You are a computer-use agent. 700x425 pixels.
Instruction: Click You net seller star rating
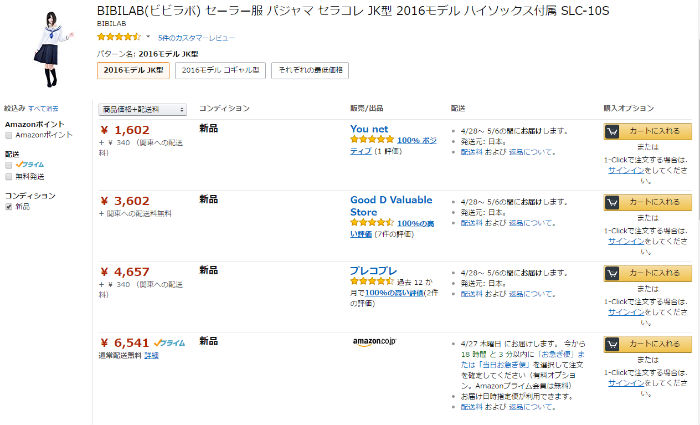(x=372, y=141)
